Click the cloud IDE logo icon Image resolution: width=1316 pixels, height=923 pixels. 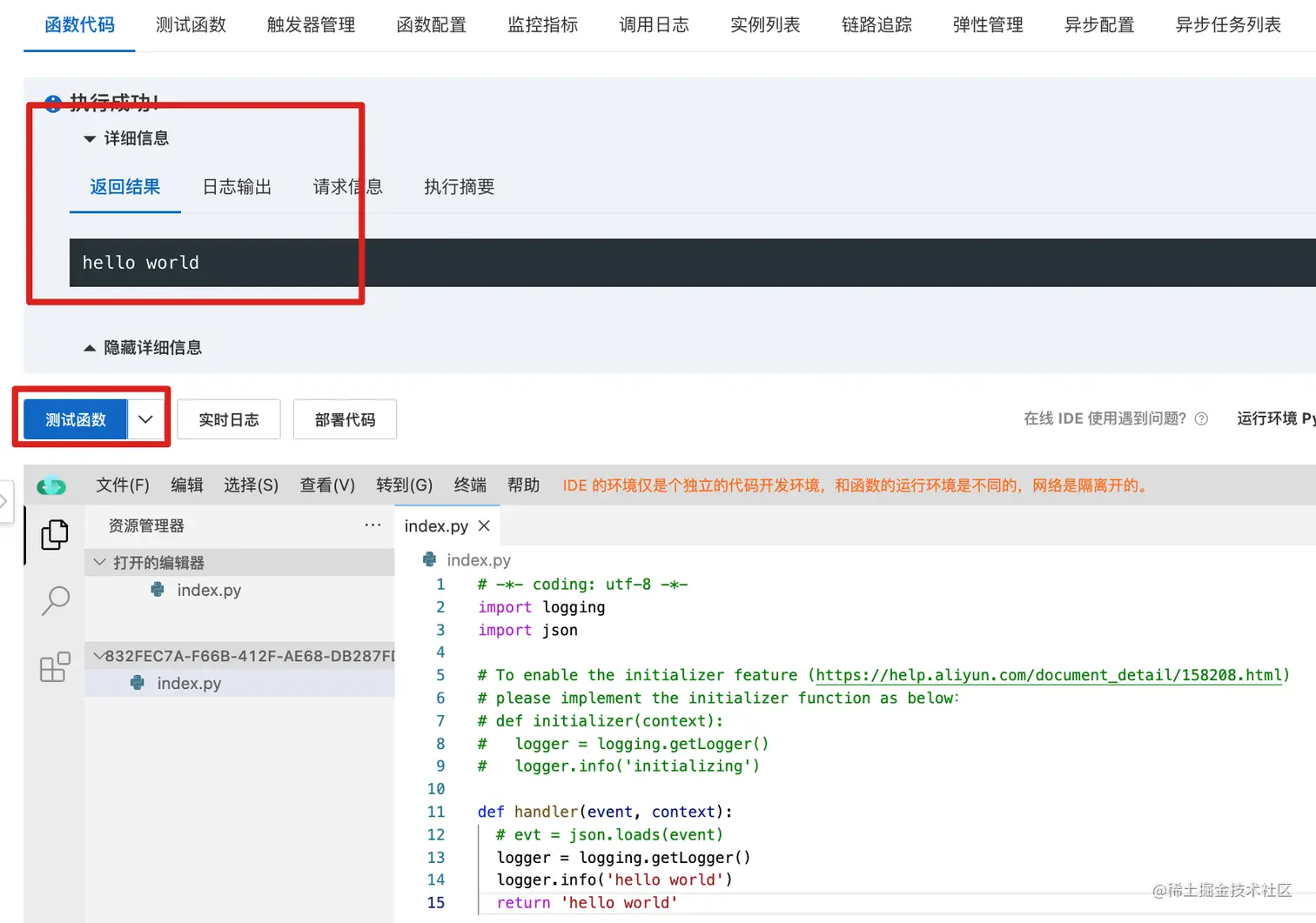pos(51,485)
